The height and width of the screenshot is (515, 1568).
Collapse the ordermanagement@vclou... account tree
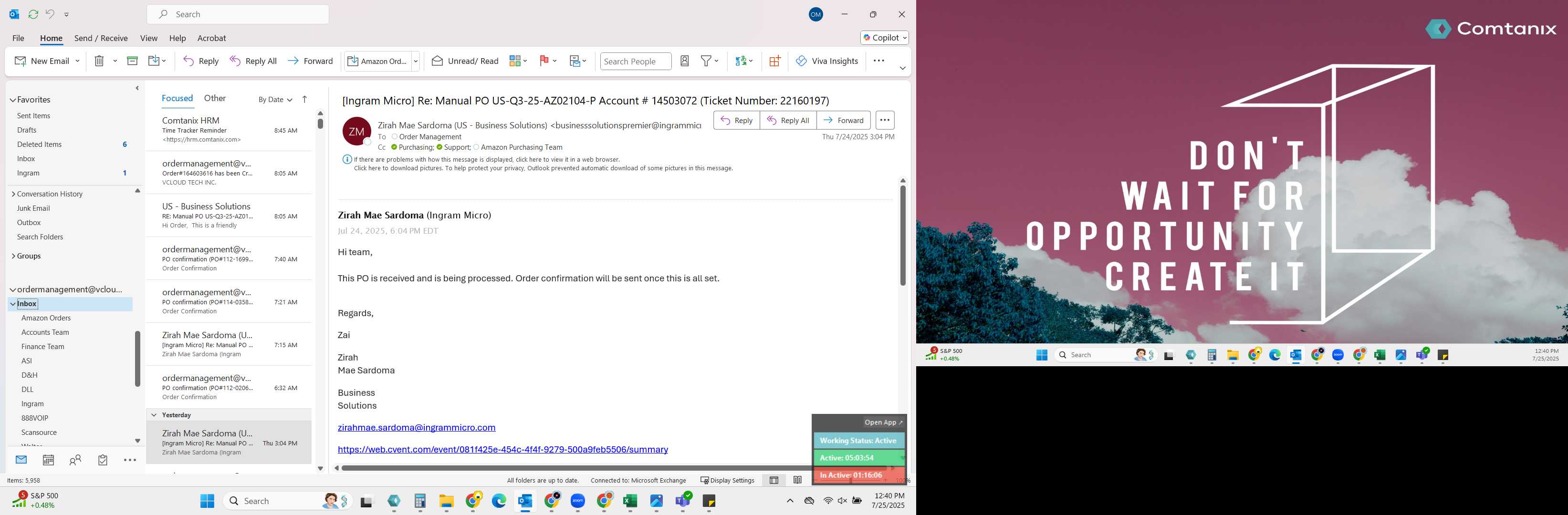[x=13, y=290]
